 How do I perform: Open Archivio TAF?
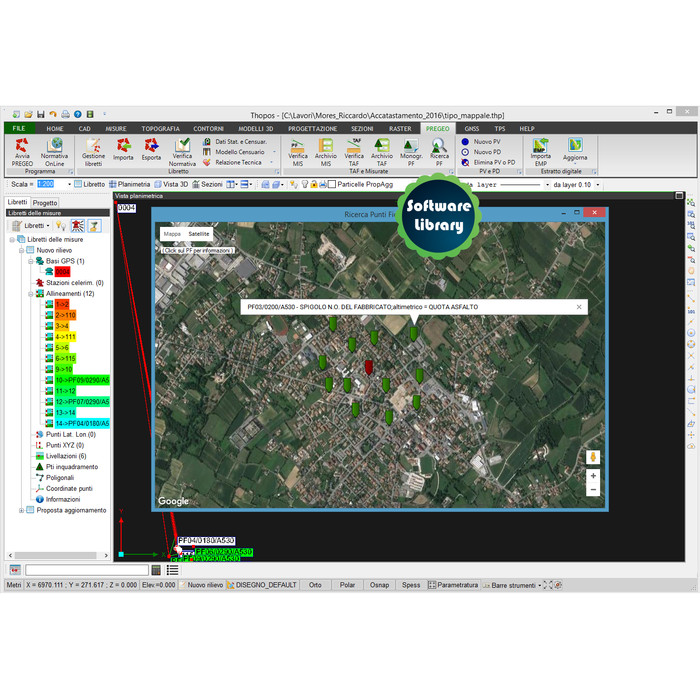tap(382, 150)
